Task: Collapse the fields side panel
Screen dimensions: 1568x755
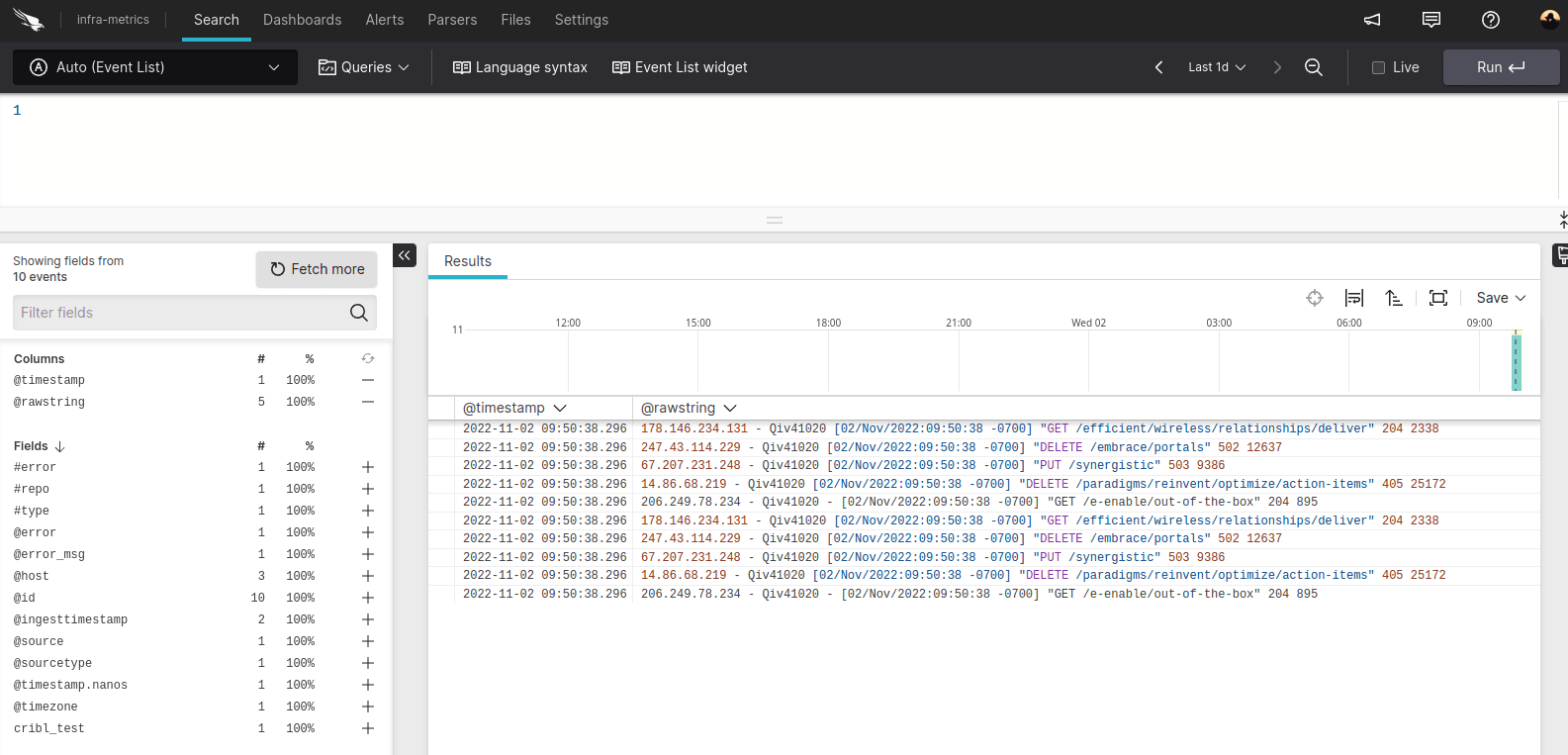Action: [405, 255]
